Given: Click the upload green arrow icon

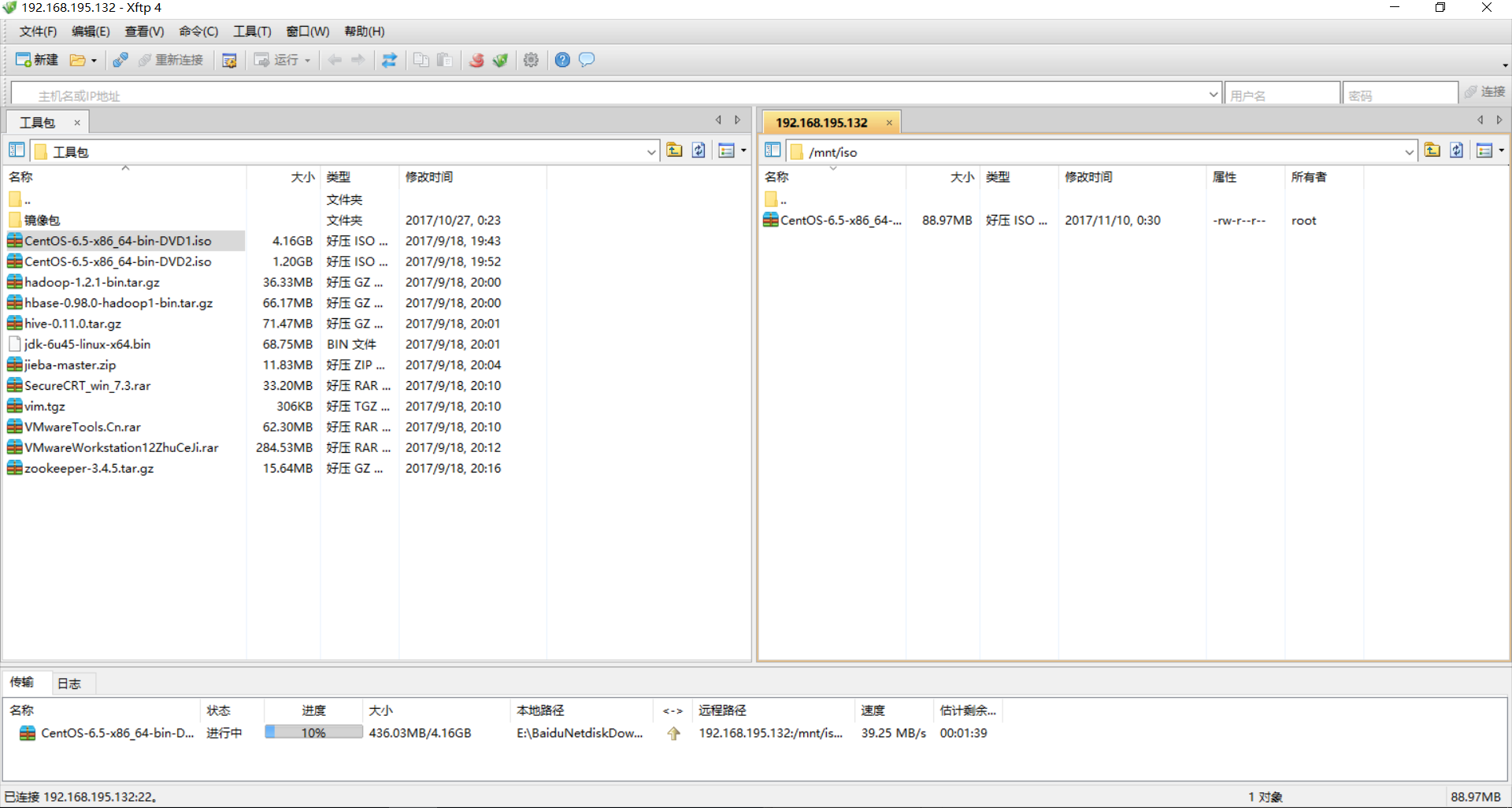Looking at the screenshot, I should tap(500, 60).
